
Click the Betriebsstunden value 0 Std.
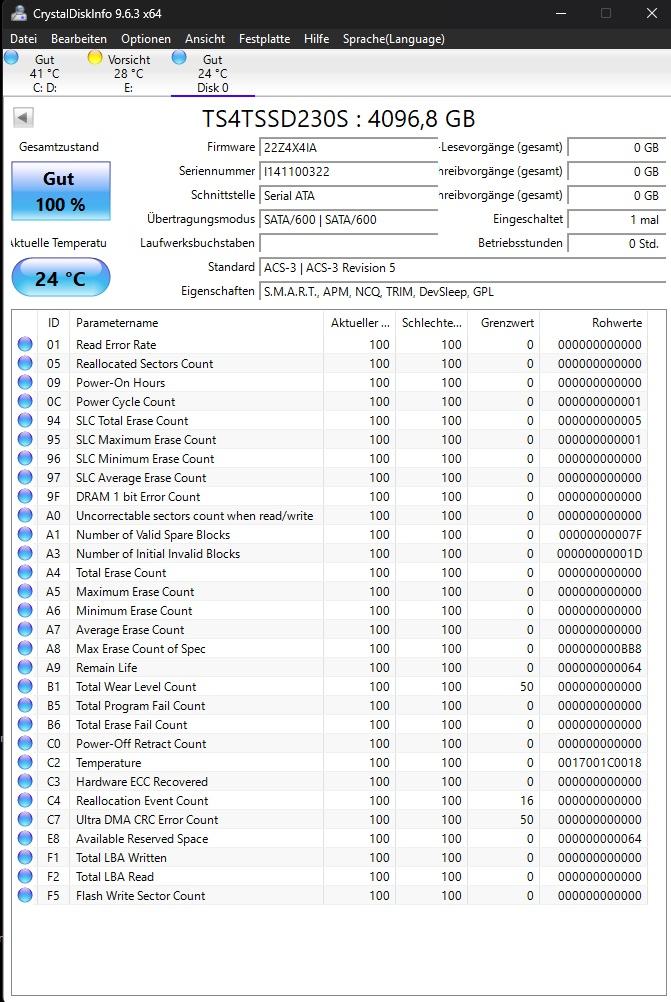pyautogui.click(x=617, y=243)
